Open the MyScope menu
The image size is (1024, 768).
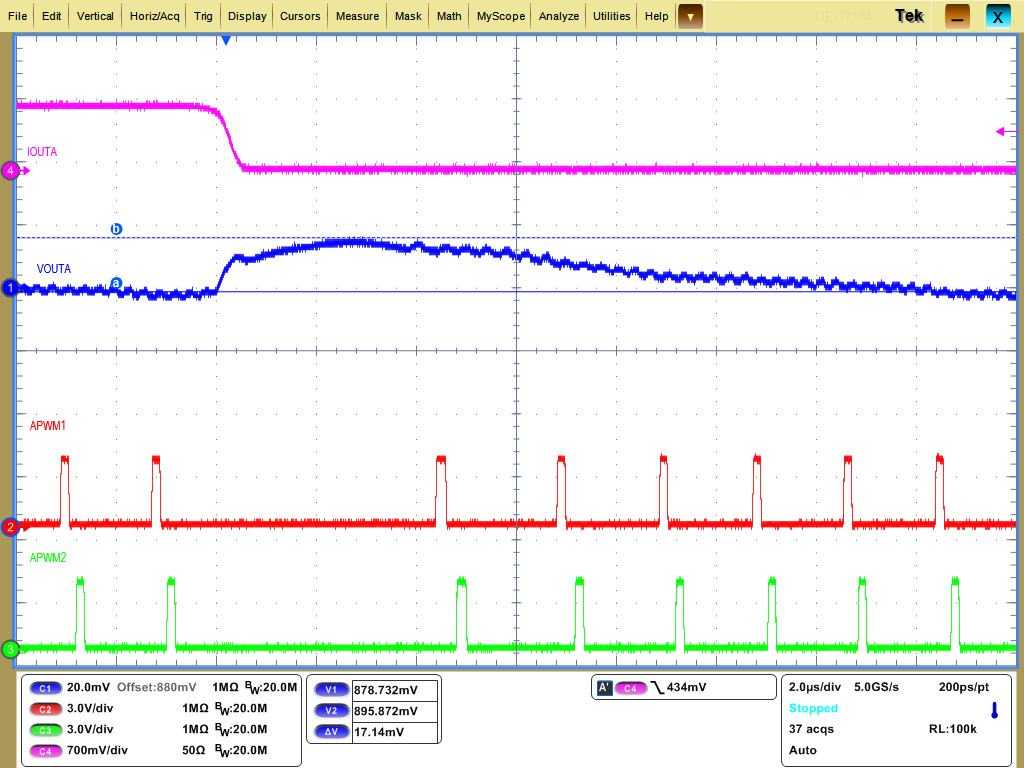pyautogui.click(x=500, y=15)
